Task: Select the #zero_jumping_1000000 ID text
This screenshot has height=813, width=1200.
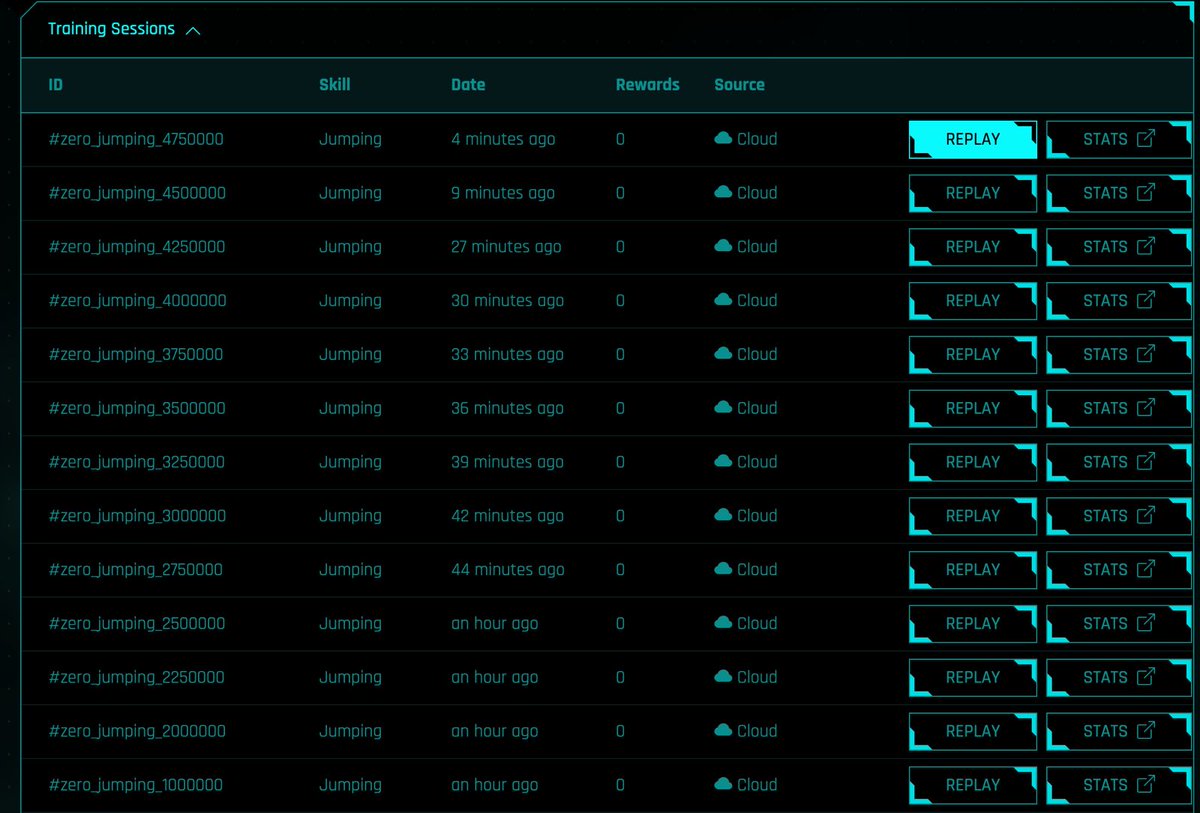Action: click(x=136, y=785)
